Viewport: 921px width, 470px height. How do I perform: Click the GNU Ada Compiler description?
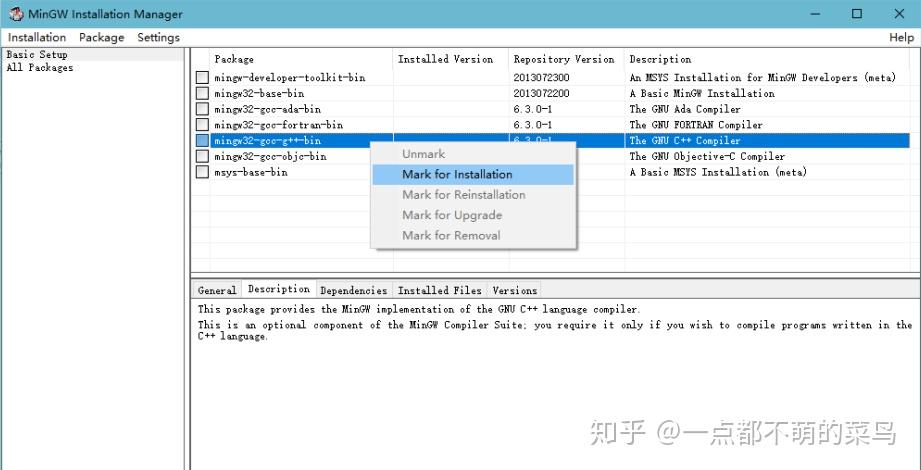[x=685, y=109]
